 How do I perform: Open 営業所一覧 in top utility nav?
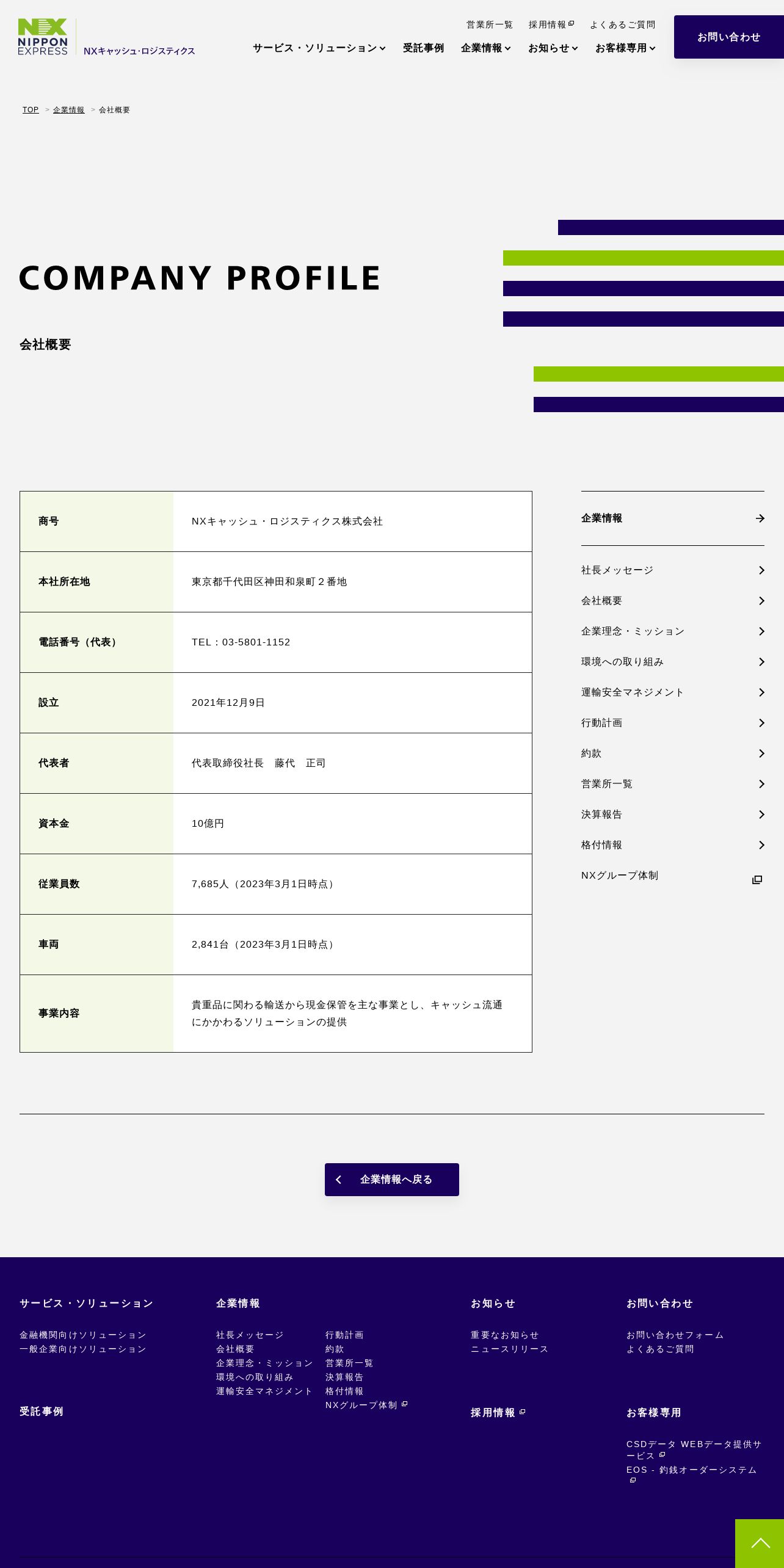click(490, 25)
